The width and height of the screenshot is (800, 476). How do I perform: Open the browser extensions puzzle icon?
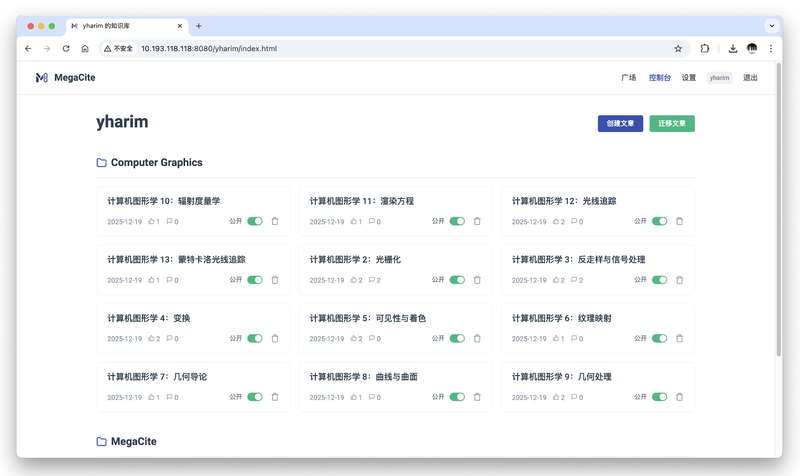pos(705,48)
